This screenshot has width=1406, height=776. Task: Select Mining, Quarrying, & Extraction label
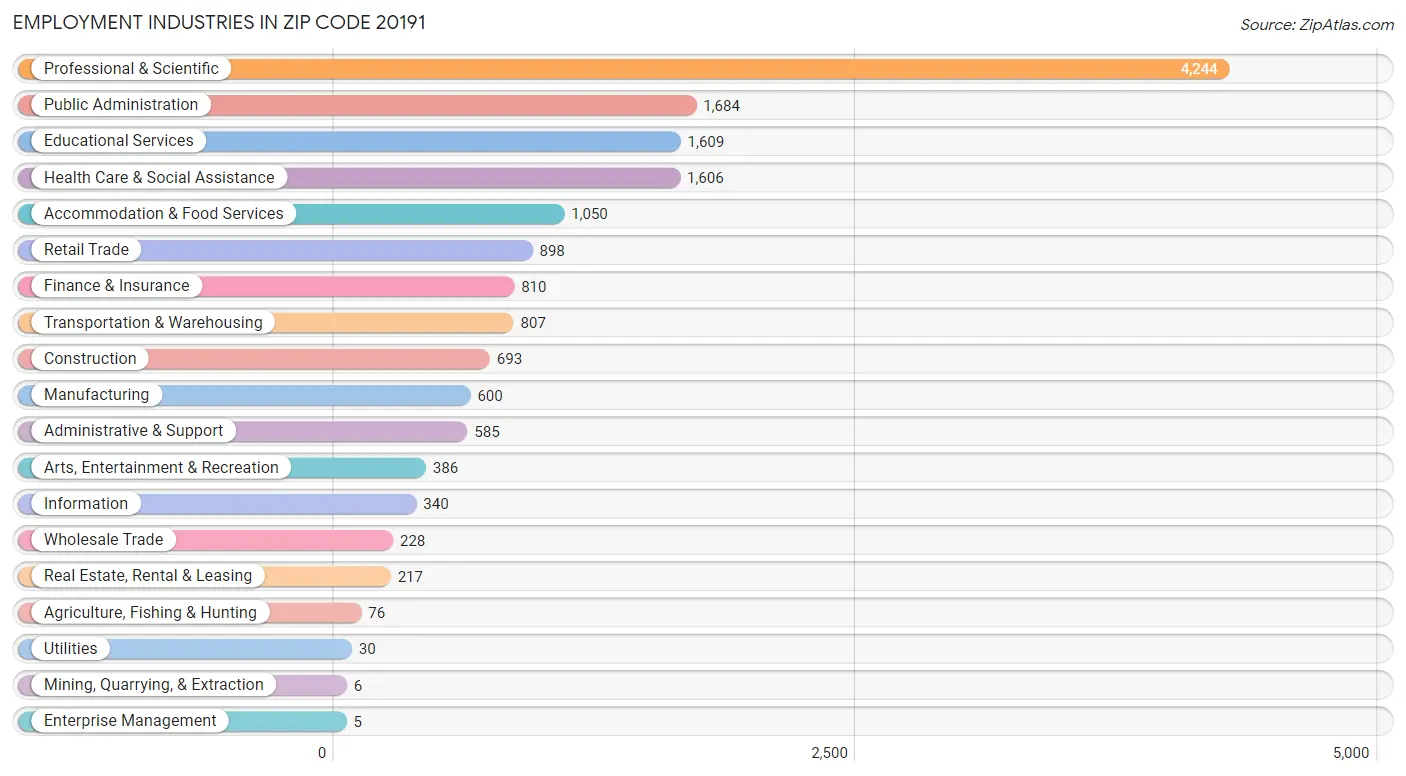pos(154,685)
